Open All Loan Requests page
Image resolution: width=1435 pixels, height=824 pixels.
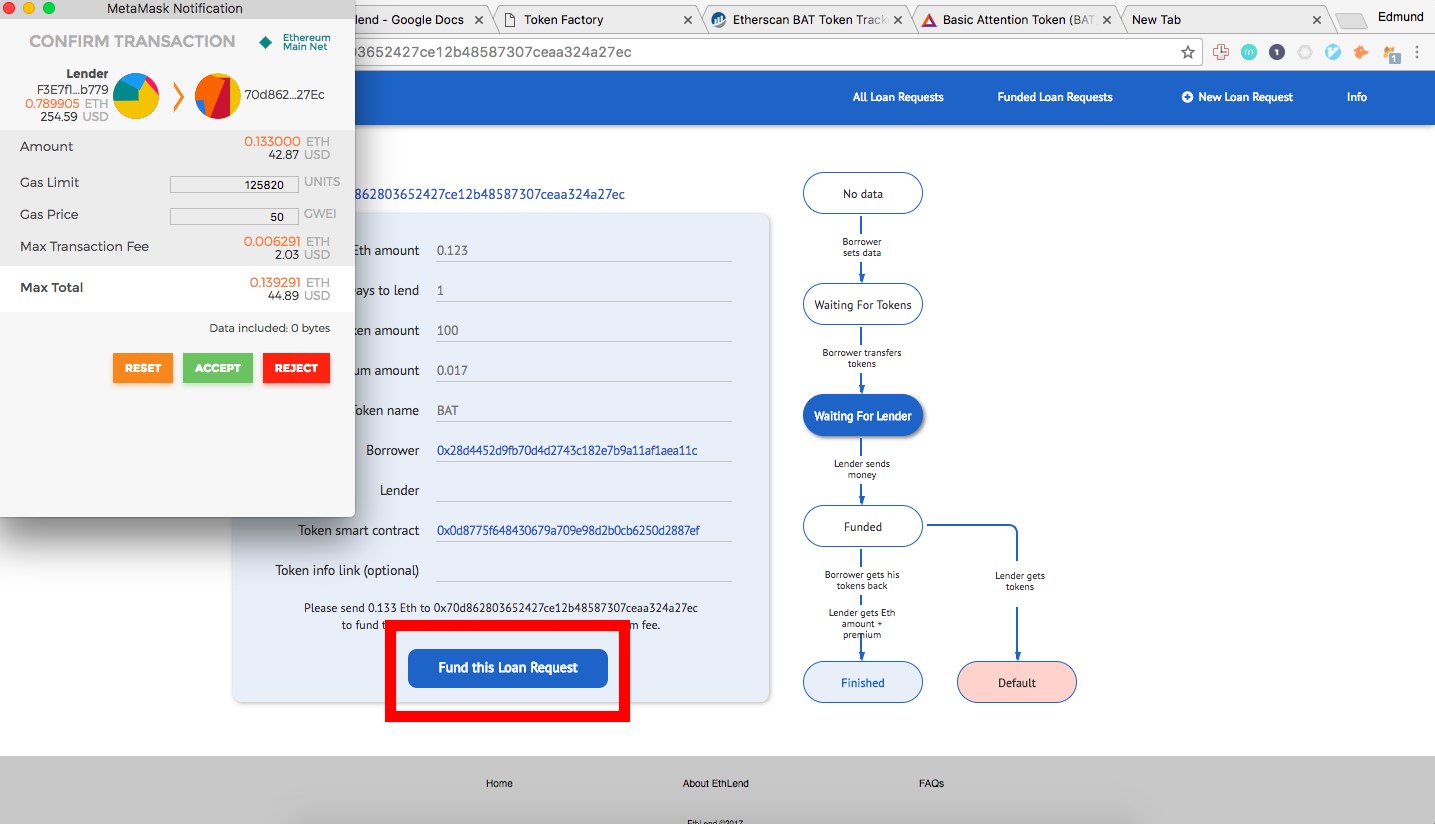coord(898,97)
